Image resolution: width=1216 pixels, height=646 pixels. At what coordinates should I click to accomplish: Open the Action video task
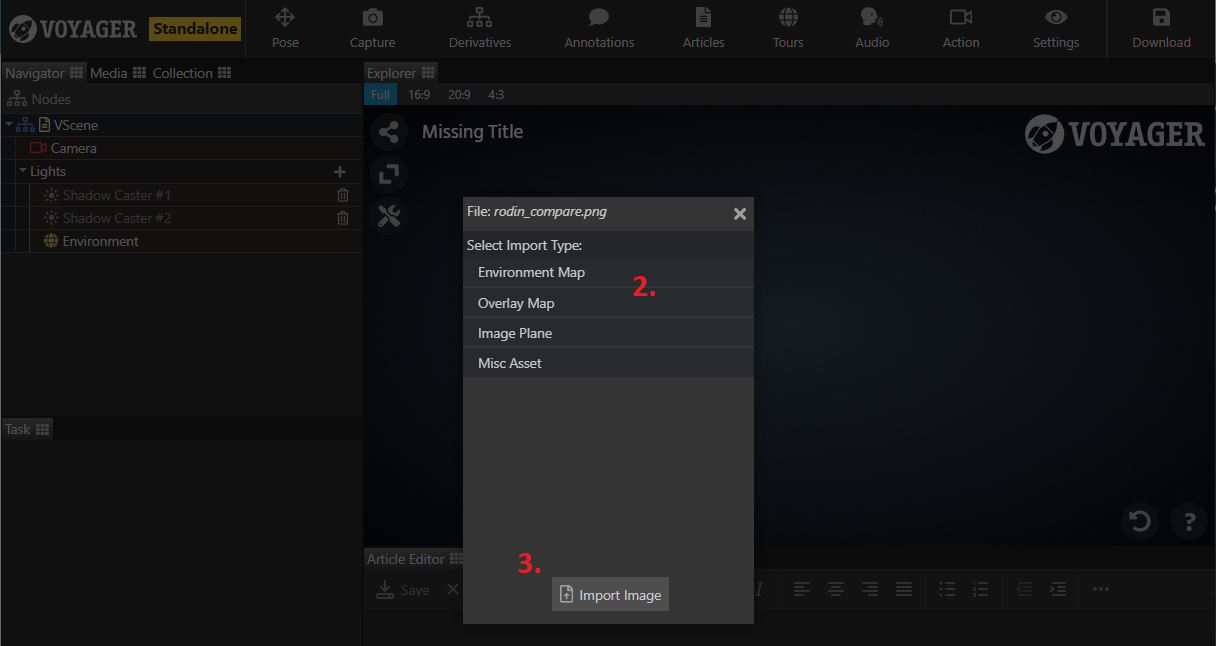coord(961,28)
